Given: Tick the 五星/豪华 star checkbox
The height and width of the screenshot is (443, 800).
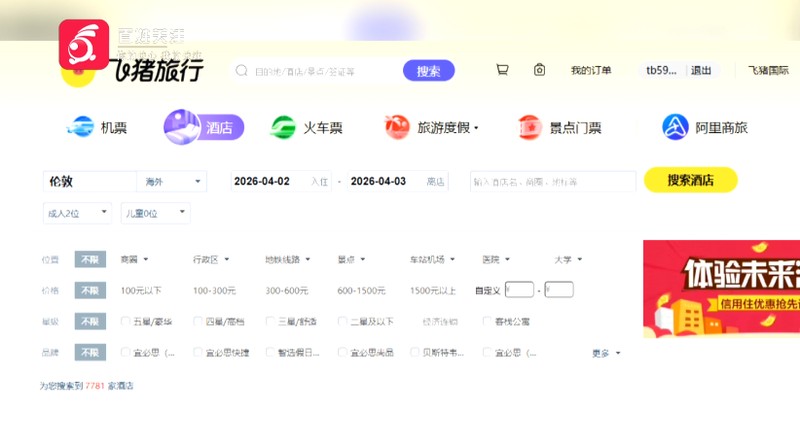Looking at the screenshot, I should pyautogui.click(x=125, y=321).
